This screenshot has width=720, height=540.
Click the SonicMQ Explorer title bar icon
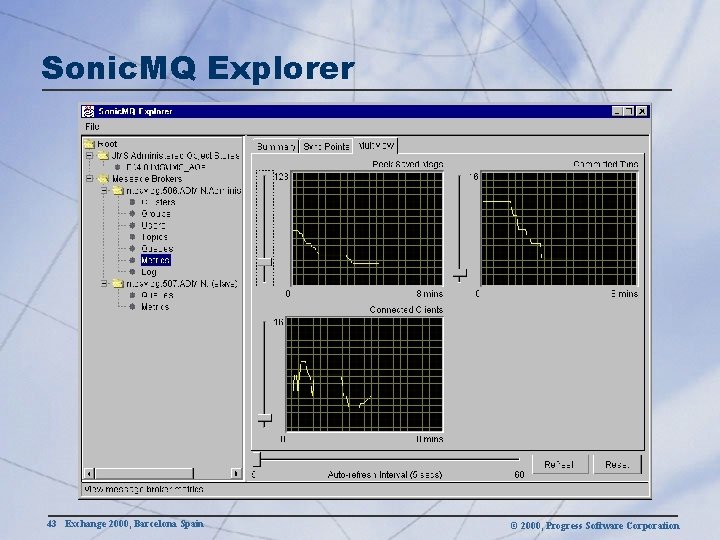[88, 111]
